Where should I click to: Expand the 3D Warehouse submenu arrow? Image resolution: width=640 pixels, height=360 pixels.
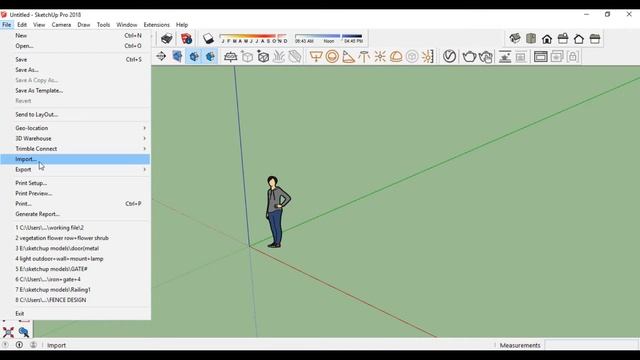point(144,138)
